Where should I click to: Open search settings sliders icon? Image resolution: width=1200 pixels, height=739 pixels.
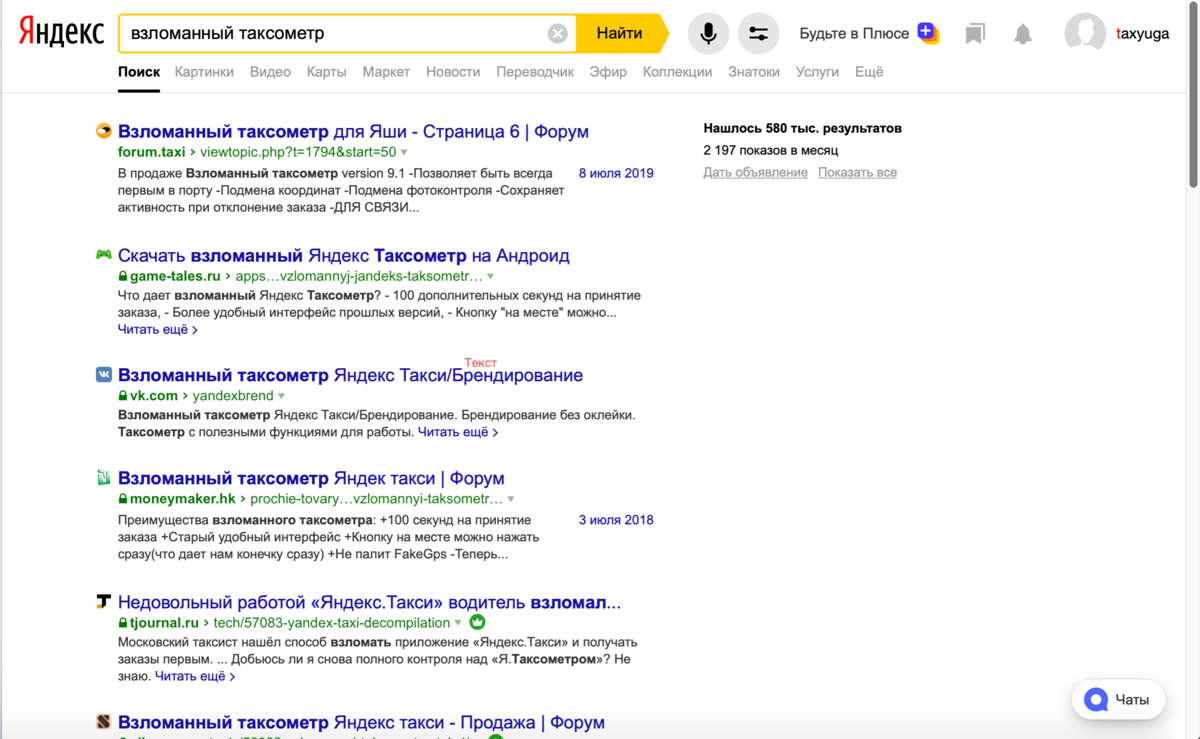pyautogui.click(x=758, y=34)
